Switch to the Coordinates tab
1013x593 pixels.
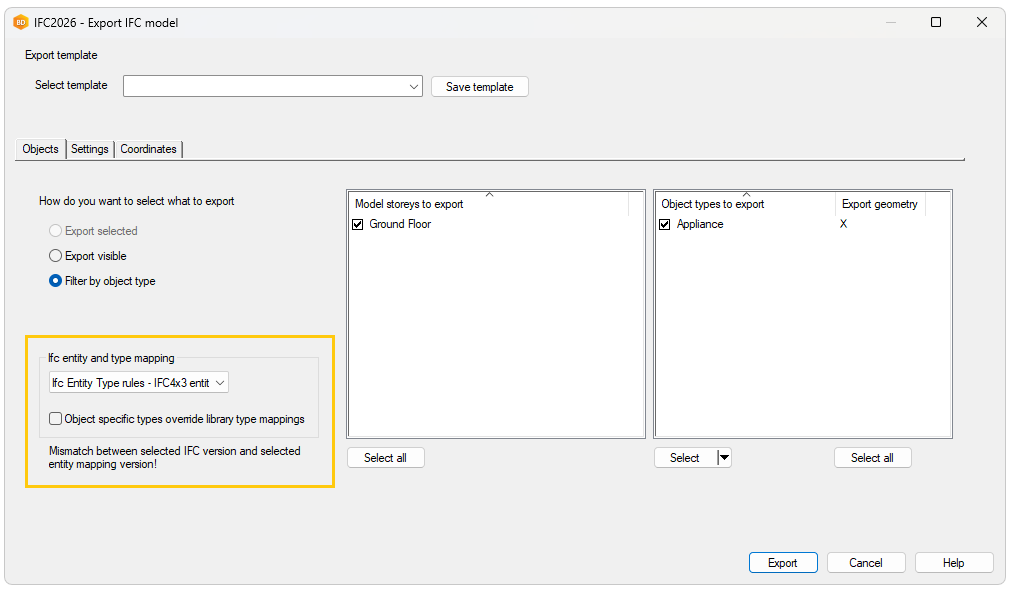point(148,149)
